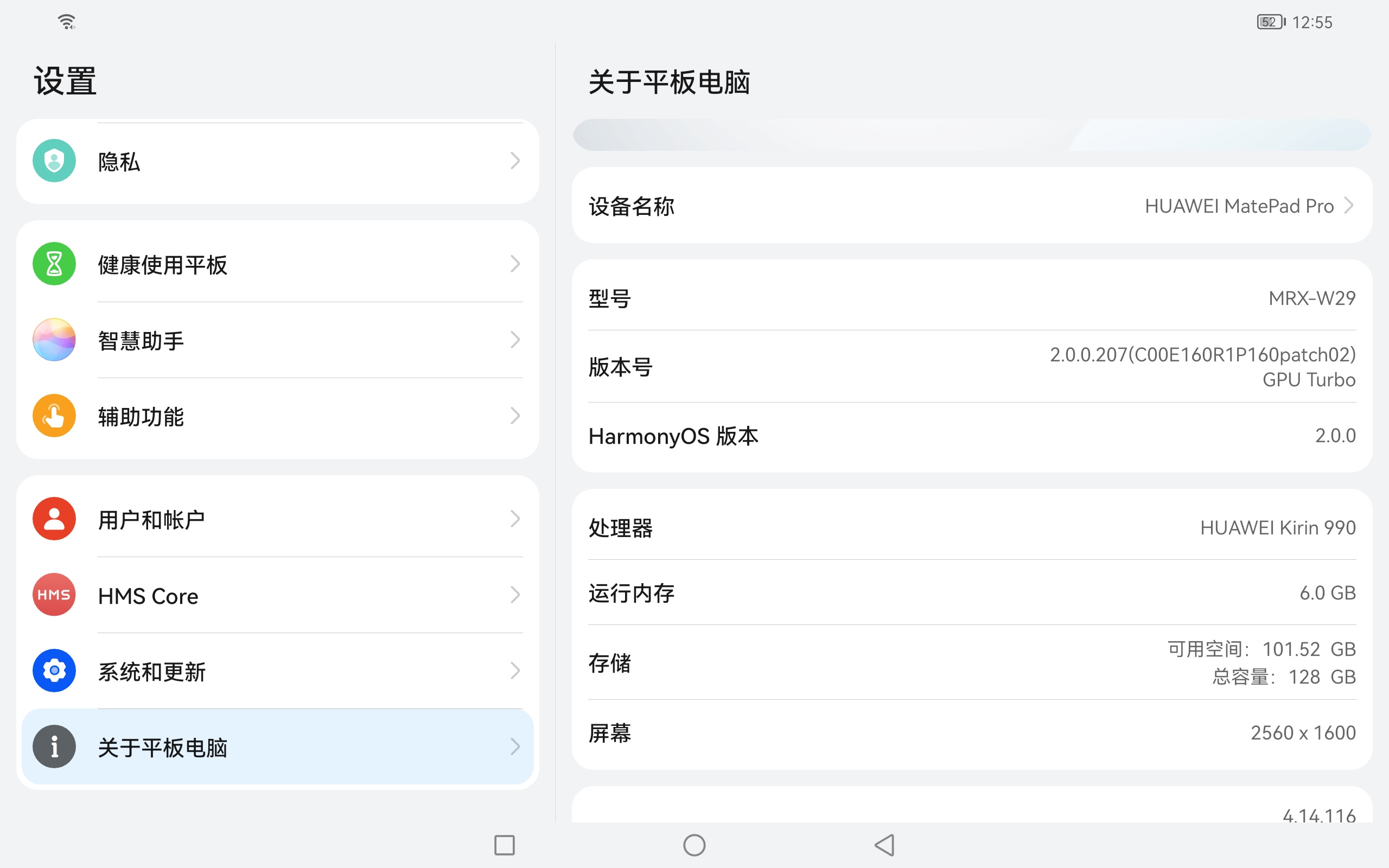
Task: Tap the GPU Turbo text
Action: click(1309, 380)
